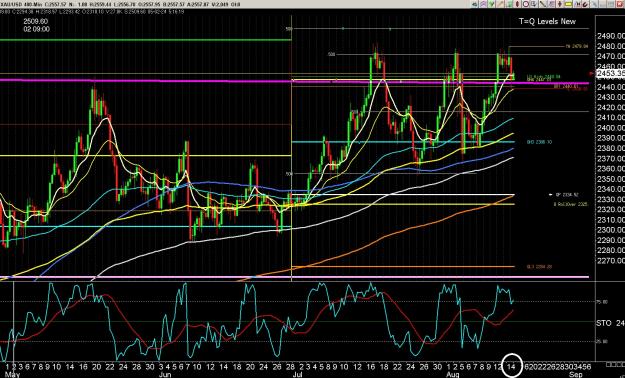The image size is (625, 378).
Task: Click the green checkmark toolbar icon
Action: coord(491,4)
